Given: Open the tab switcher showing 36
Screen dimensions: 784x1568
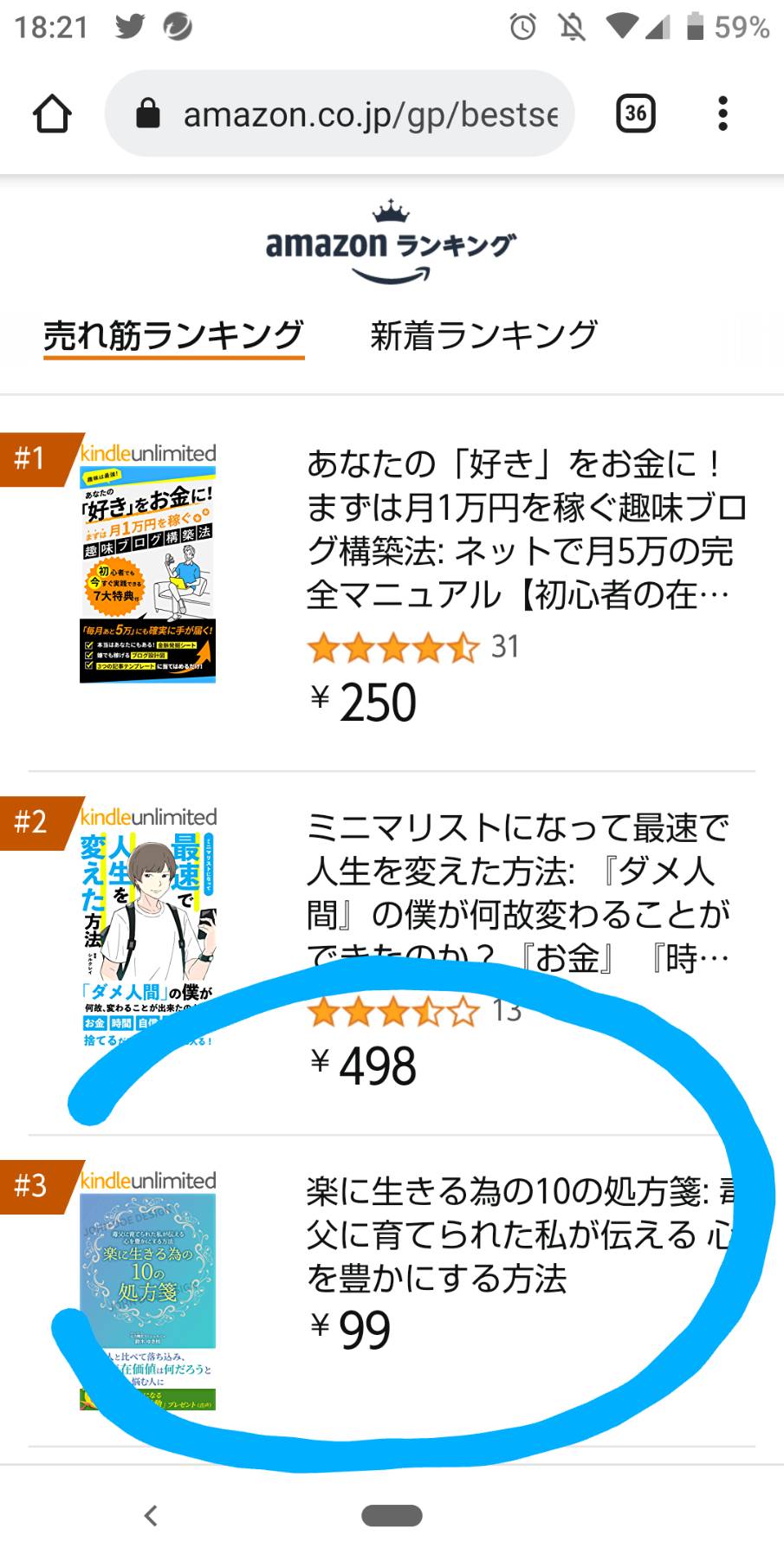Looking at the screenshot, I should click(x=635, y=113).
